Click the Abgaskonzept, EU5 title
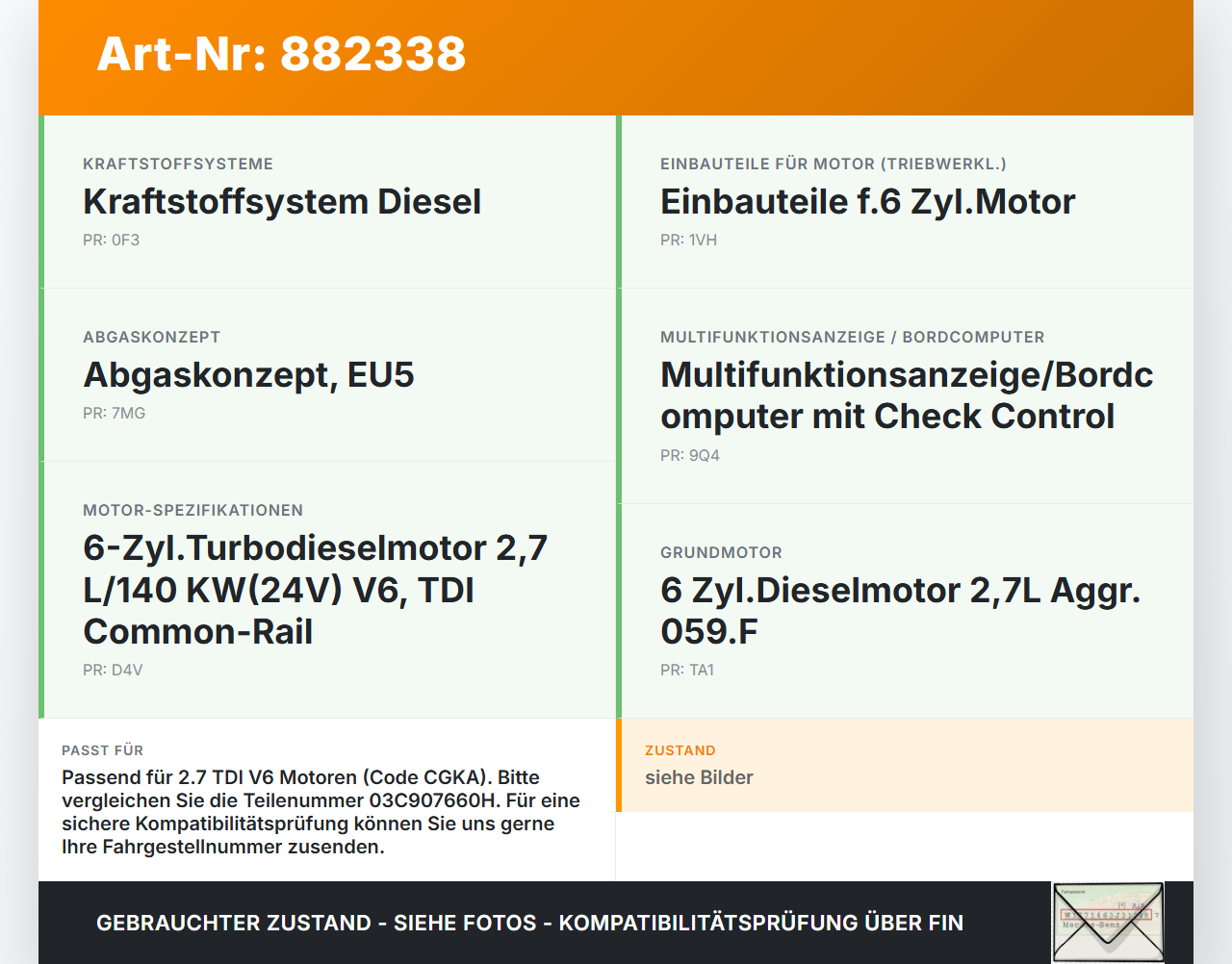This screenshot has width=1232, height=964. 248,375
